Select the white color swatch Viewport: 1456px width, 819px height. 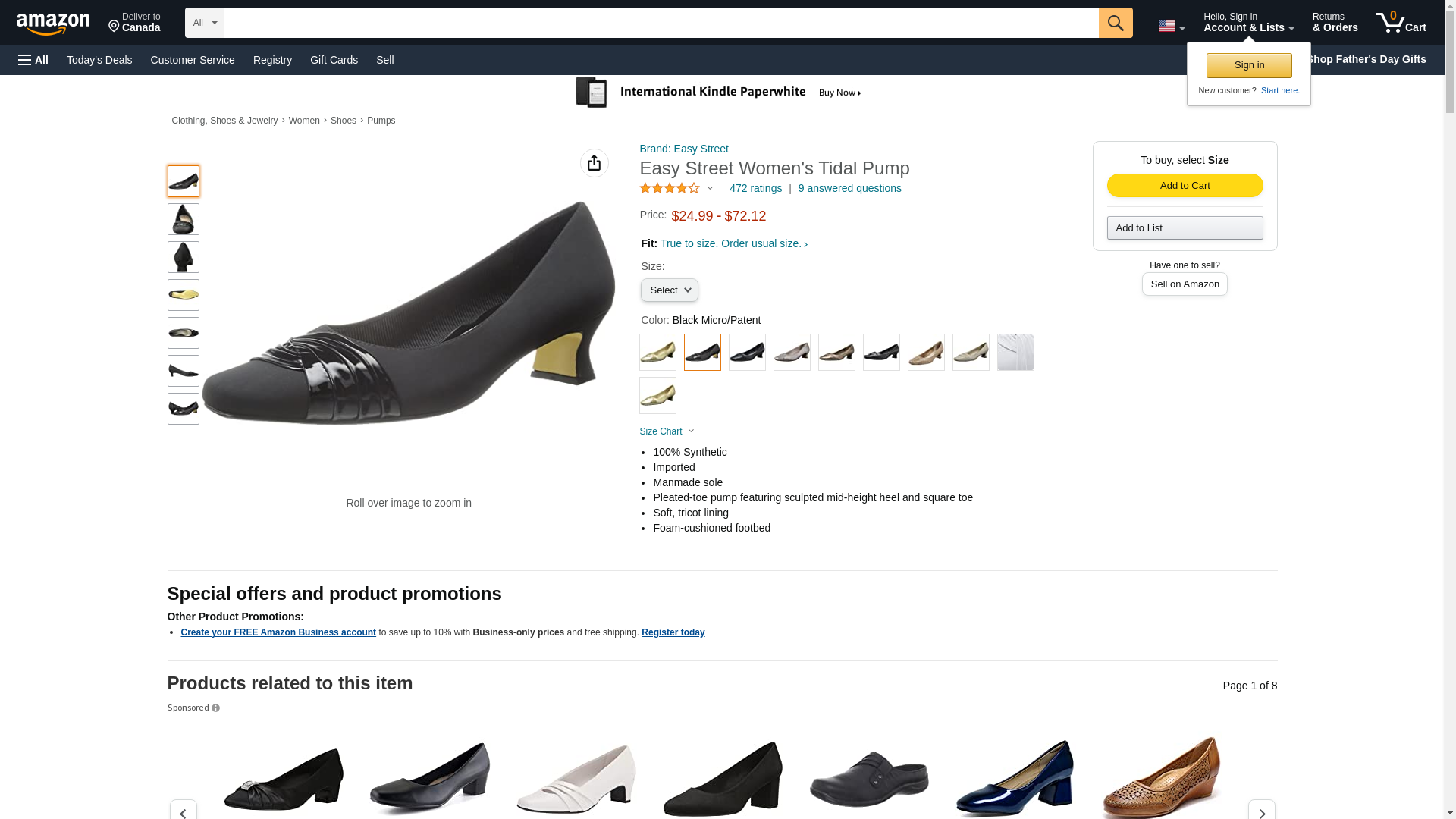(1015, 353)
